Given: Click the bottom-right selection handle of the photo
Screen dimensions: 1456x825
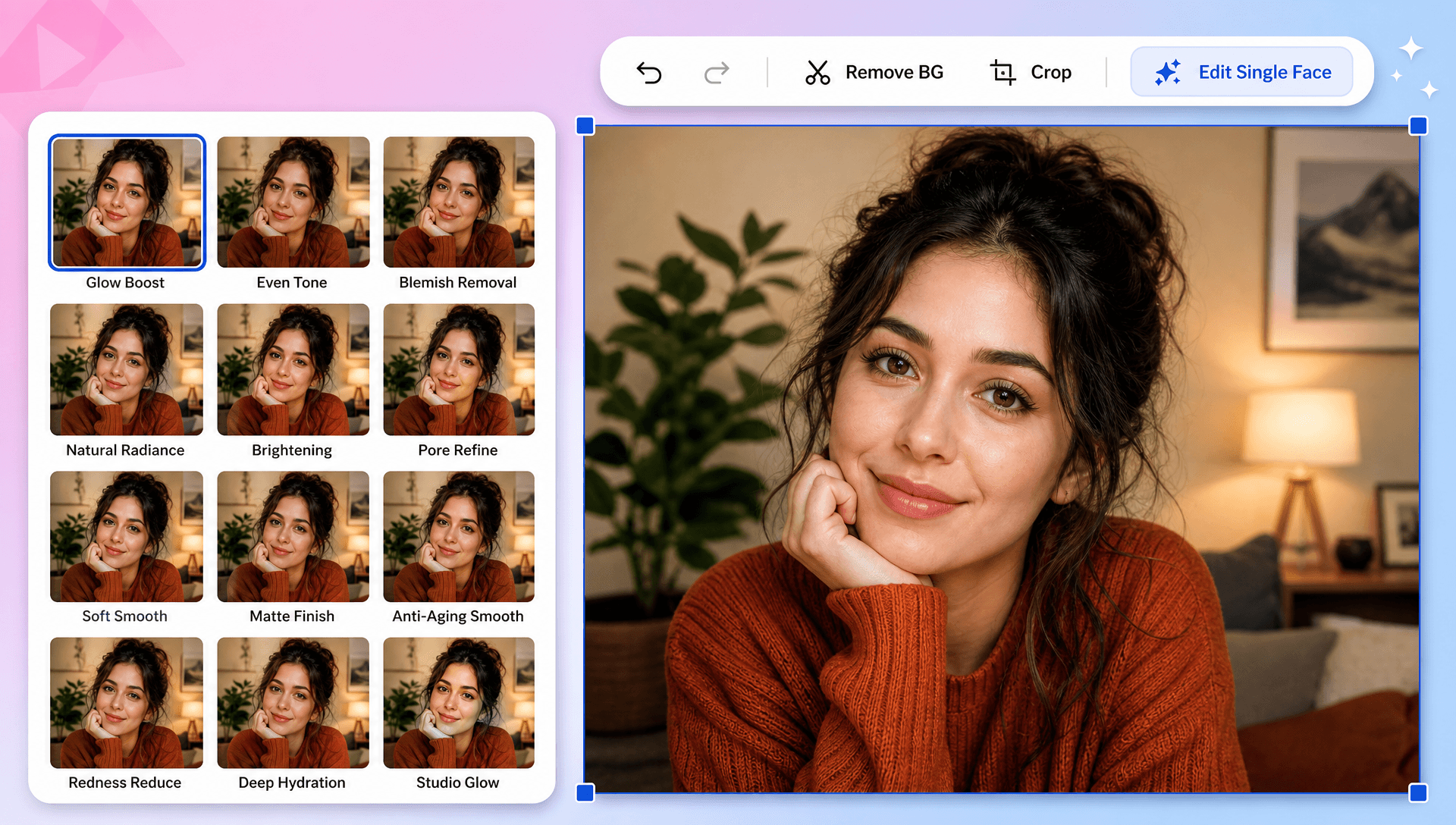Looking at the screenshot, I should click(1418, 793).
